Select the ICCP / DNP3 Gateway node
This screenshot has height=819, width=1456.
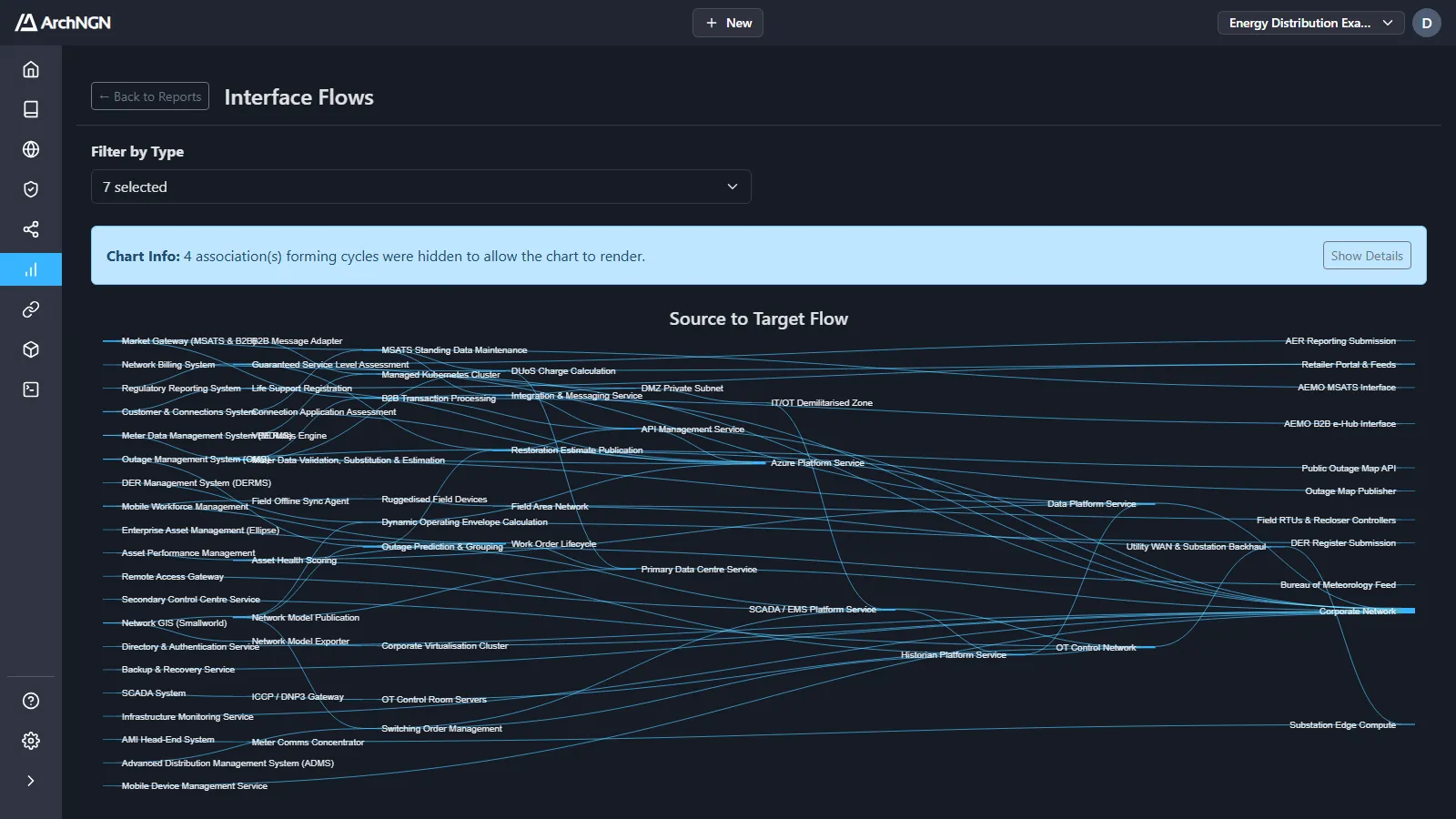pos(298,697)
